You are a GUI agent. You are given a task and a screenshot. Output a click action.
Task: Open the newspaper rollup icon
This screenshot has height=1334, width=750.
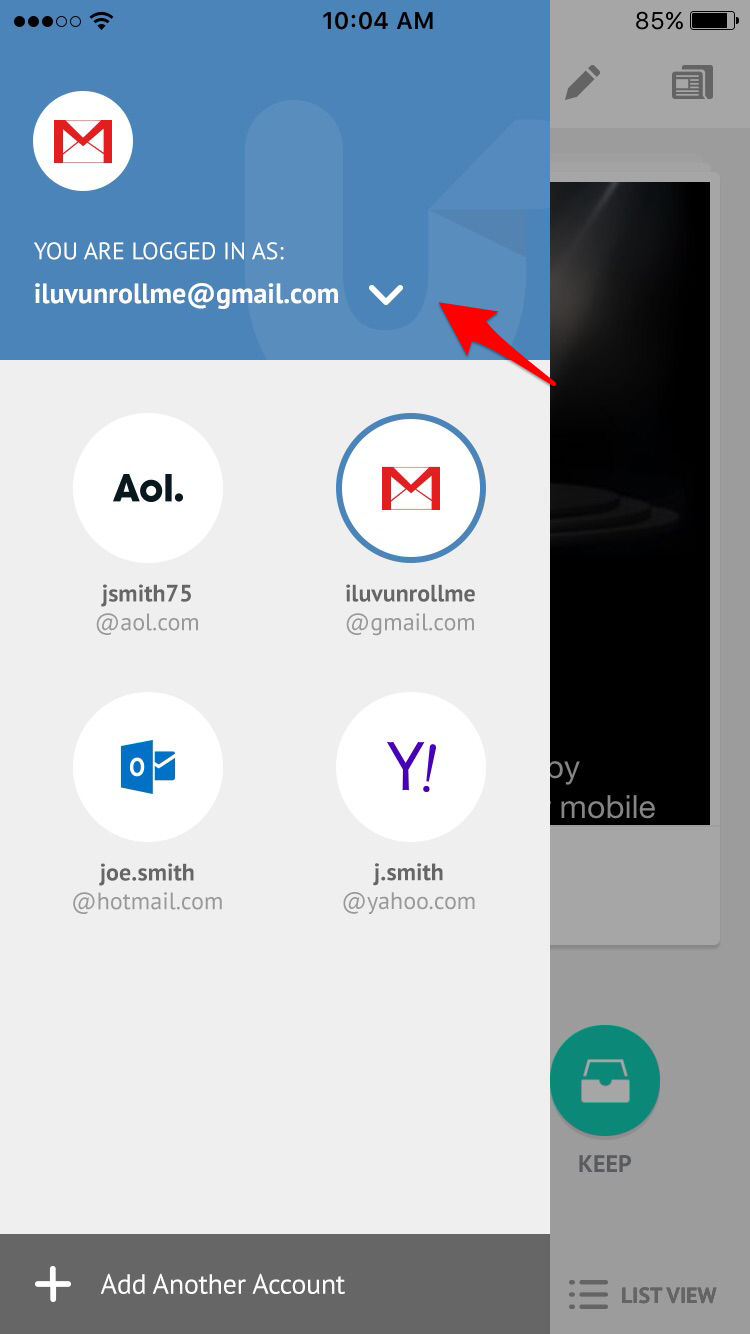click(x=692, y=83)
